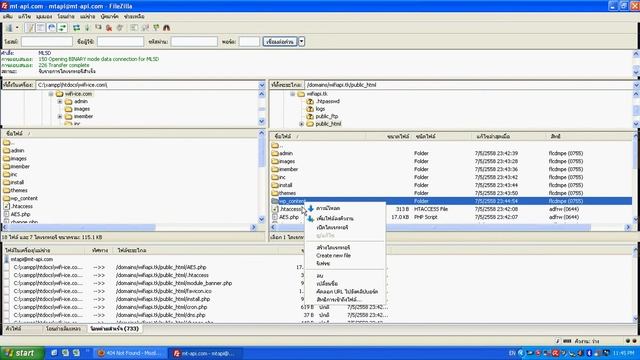Image resolution: width=640 pixels, height=360 pixels.
Task: Click the reconnect to last server icon
Action: [x=120, y=28]
